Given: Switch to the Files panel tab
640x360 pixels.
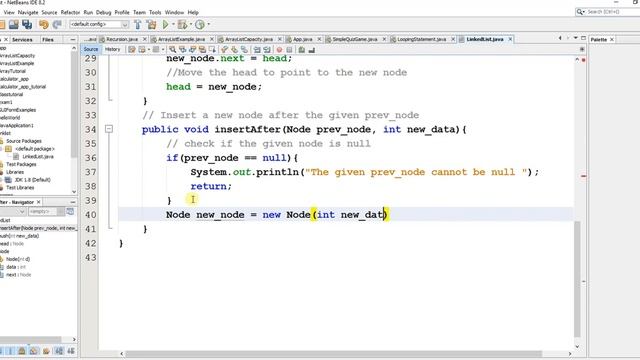Looking at the screenshot, I should (x=48, y=40).
